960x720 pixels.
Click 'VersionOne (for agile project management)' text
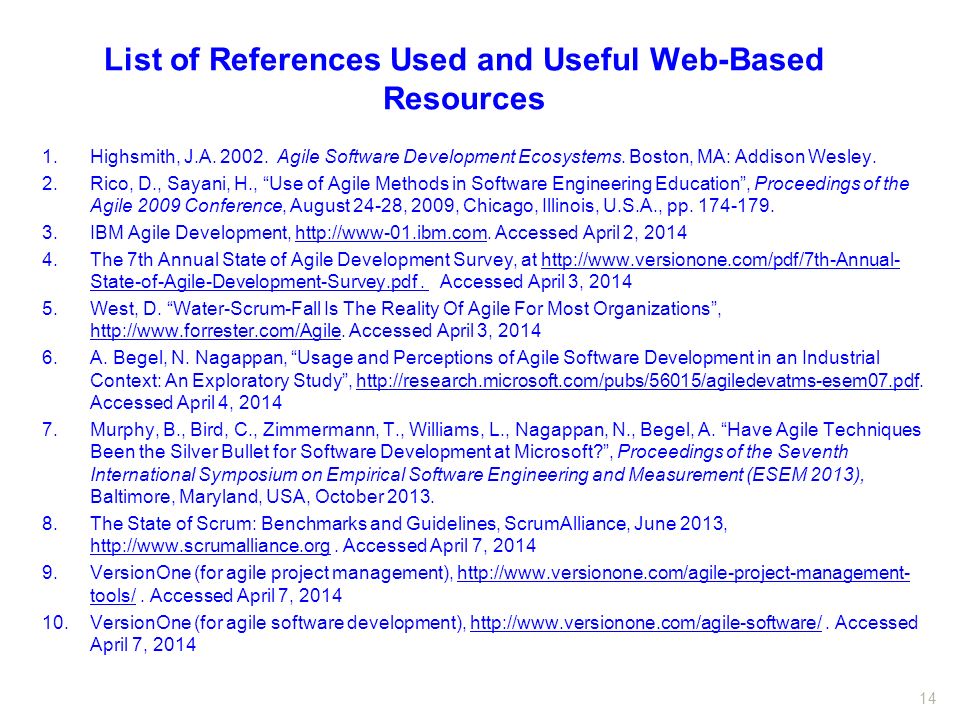[x=271, y=573]
